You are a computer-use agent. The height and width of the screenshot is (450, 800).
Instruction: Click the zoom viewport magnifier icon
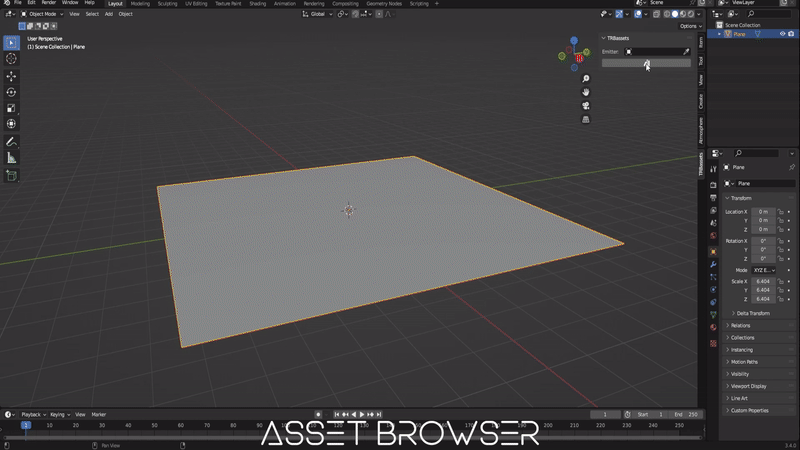[586, 79]
